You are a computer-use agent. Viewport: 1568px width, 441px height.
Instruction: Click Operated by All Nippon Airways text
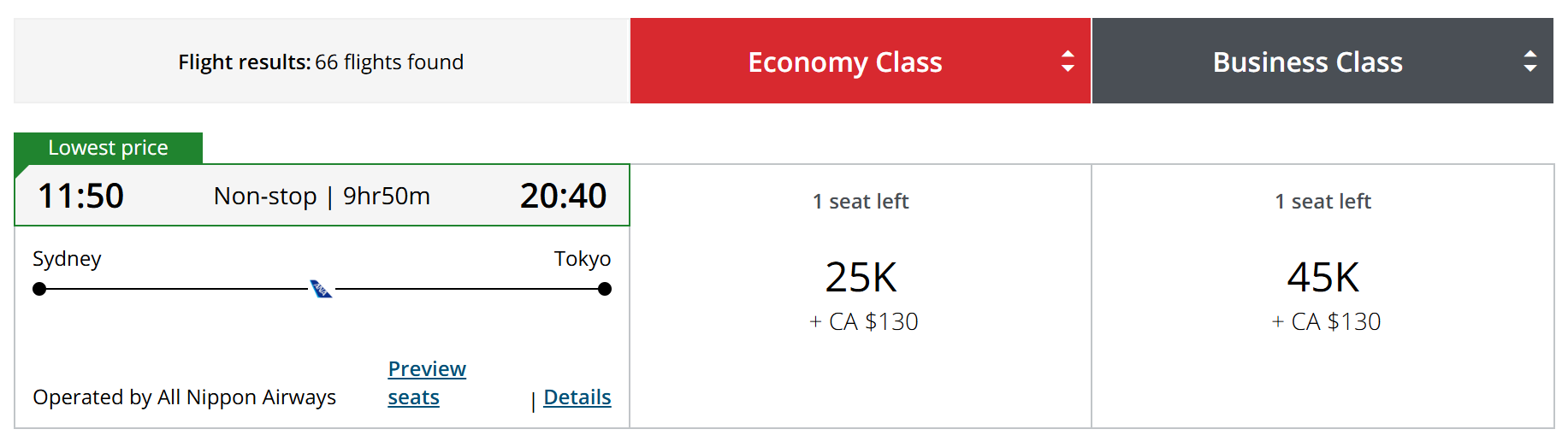coord(184,397)
